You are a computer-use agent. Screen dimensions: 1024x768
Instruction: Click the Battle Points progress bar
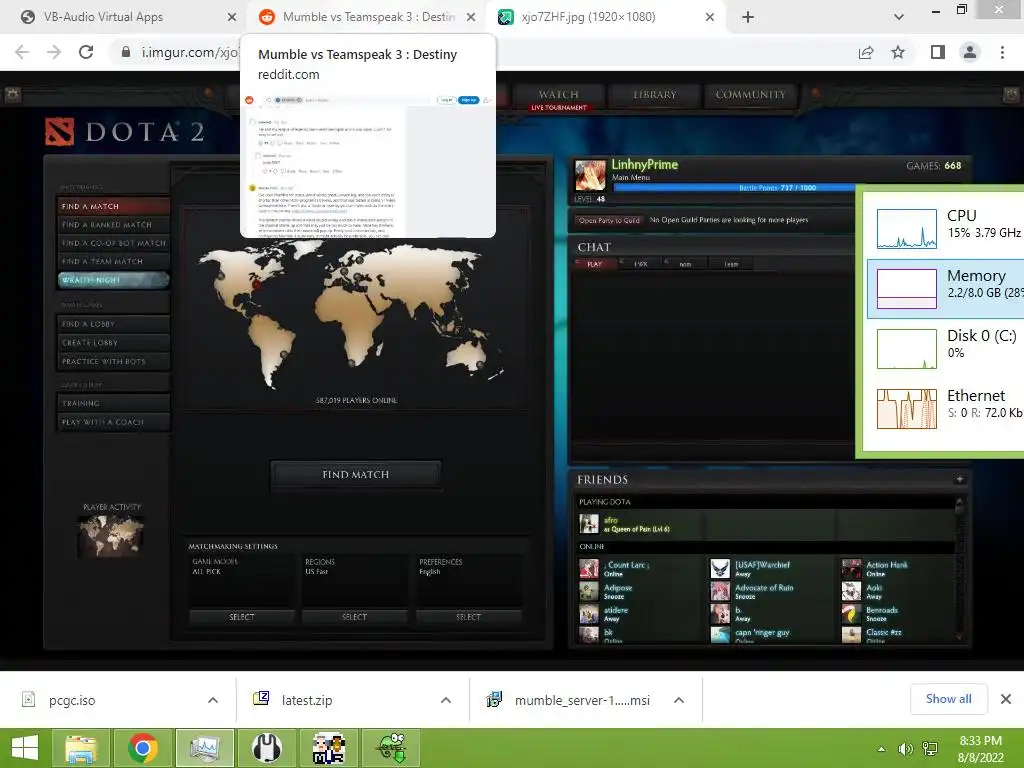pyautogui.click(x=734, y=188)
